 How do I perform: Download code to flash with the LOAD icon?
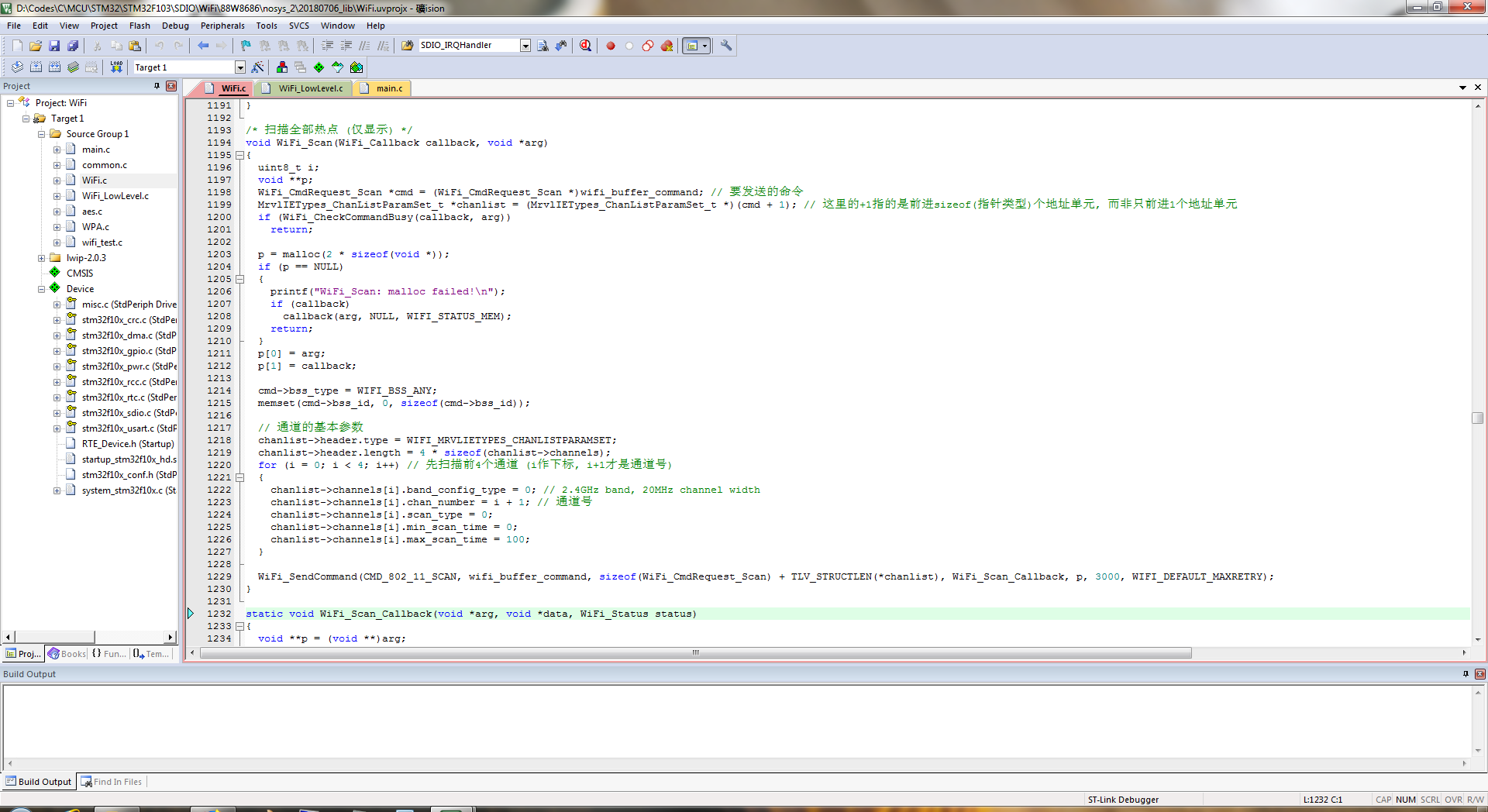tap(116, 67)
